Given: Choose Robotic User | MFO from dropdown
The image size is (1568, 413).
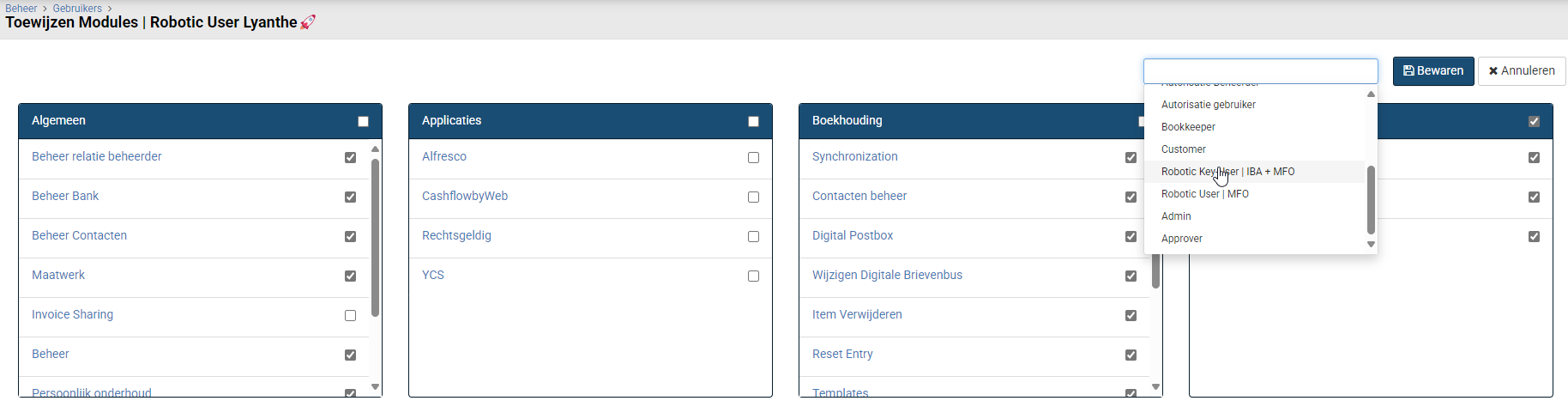Looking at the screenshot, I should [x=1204, y=194].
